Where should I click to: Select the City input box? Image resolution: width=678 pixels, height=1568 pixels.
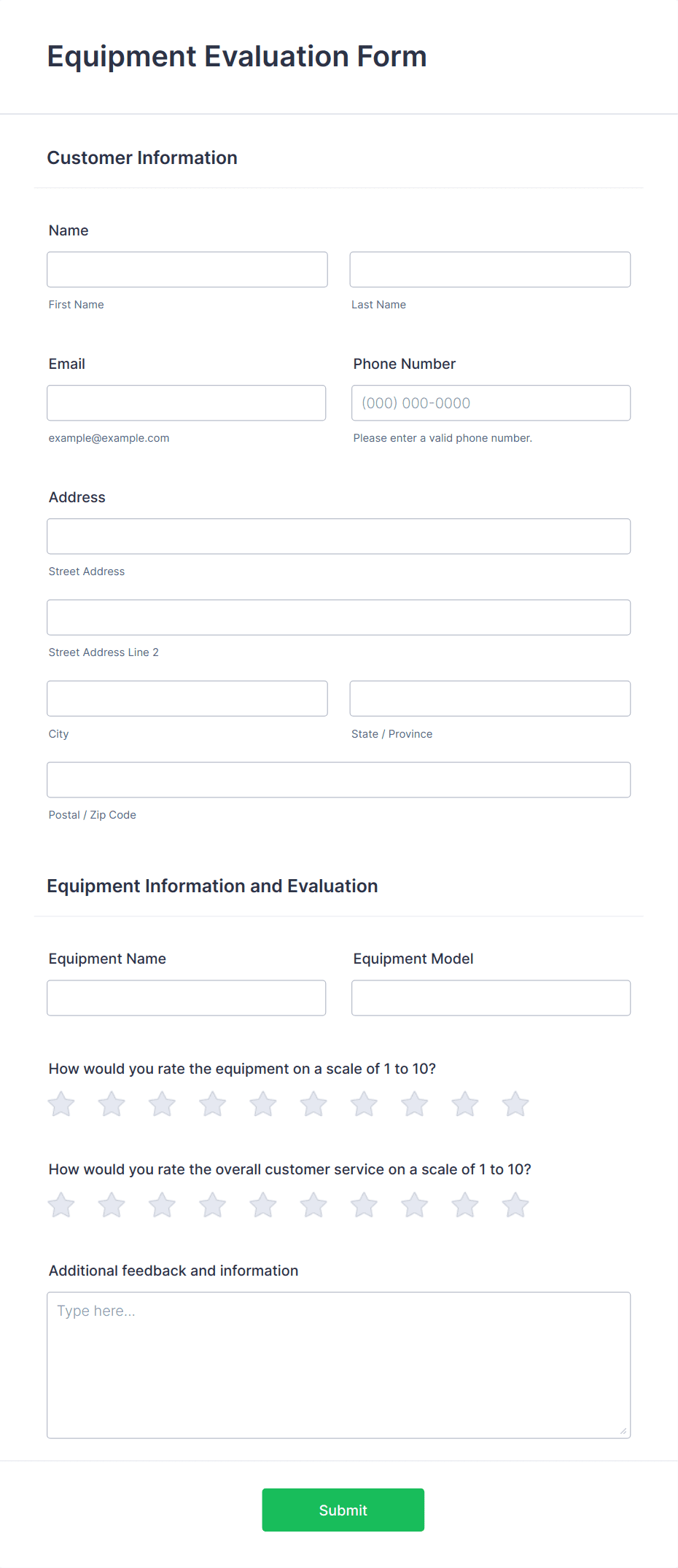[x=187, y=698]
